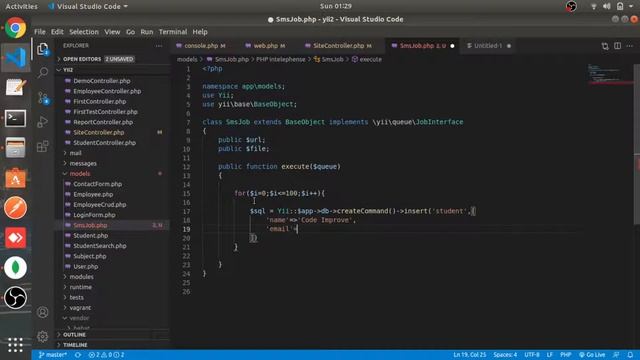
Task: Expand the Open Editors section
Action: pyautogui.click(x=113, y=59)
